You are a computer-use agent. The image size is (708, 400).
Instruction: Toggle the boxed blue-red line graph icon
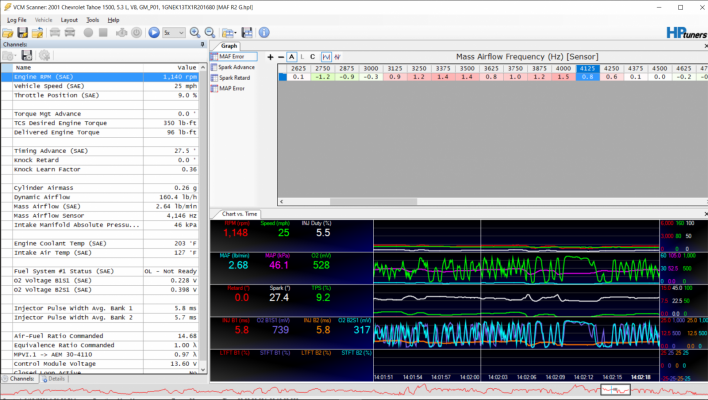tap(326, 57)
